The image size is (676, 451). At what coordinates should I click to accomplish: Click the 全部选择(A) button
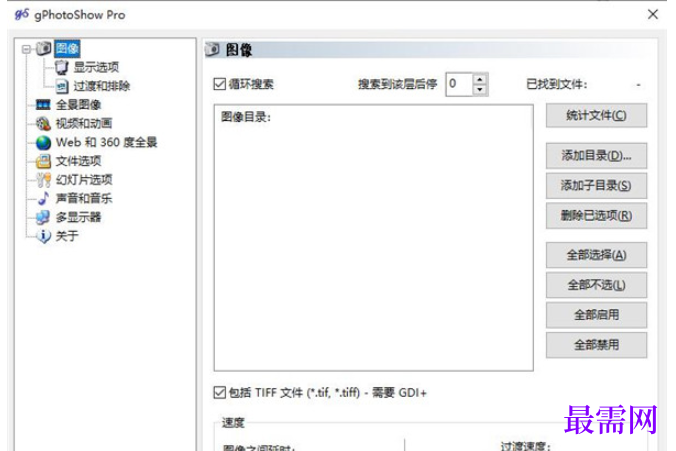(596, 255)
